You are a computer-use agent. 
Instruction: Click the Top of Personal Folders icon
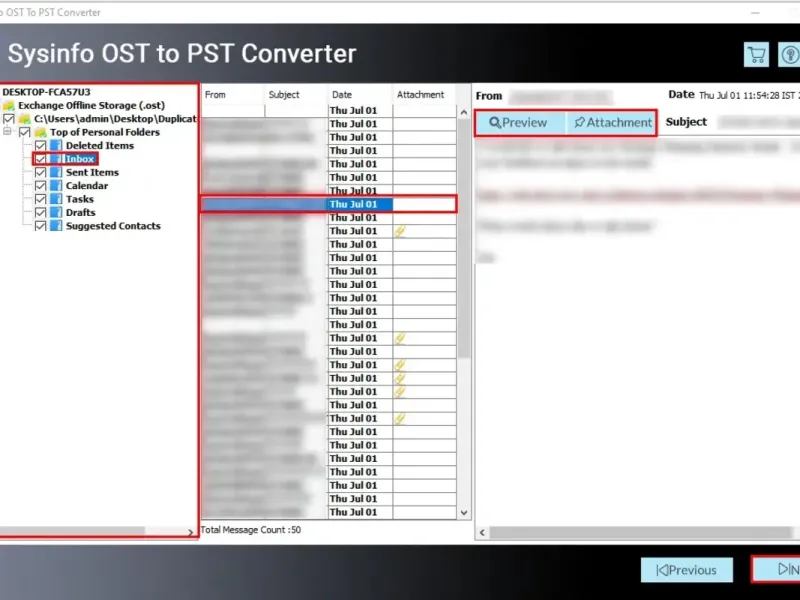tap(40, 132)
